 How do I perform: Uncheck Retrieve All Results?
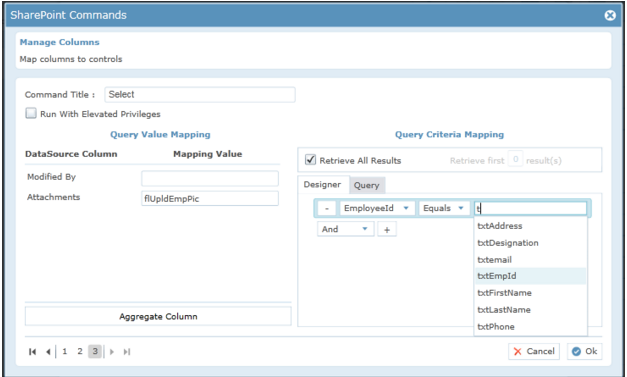click(x=310, y=160)
